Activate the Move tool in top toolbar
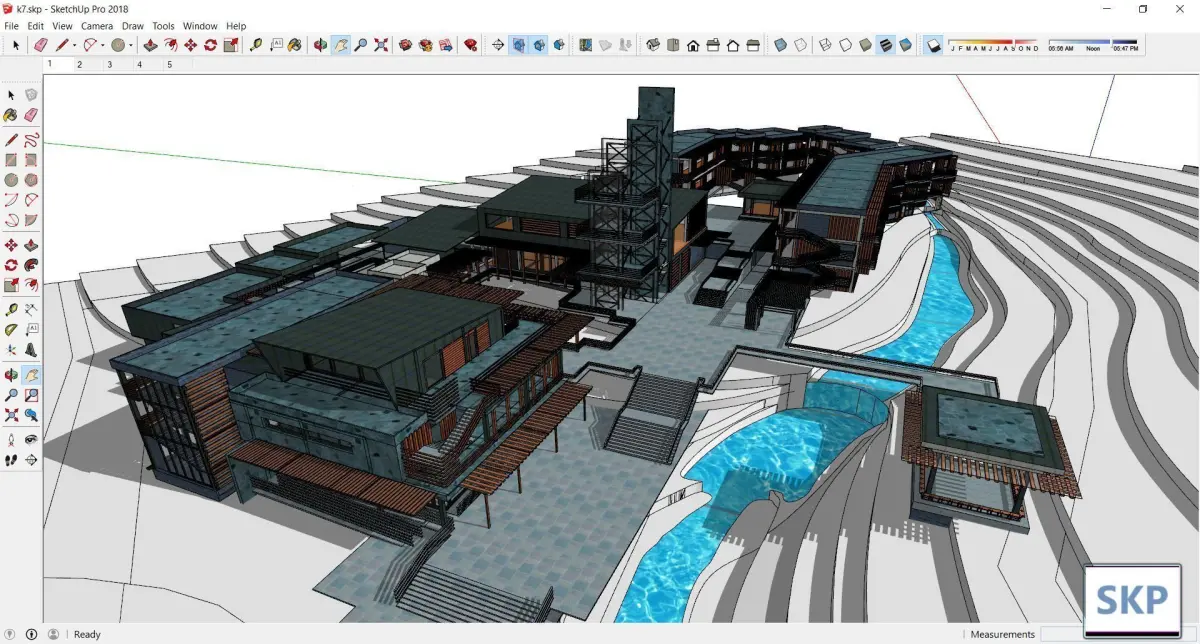This screenshot has height=644, width=1200. click(x=190, y=45)
